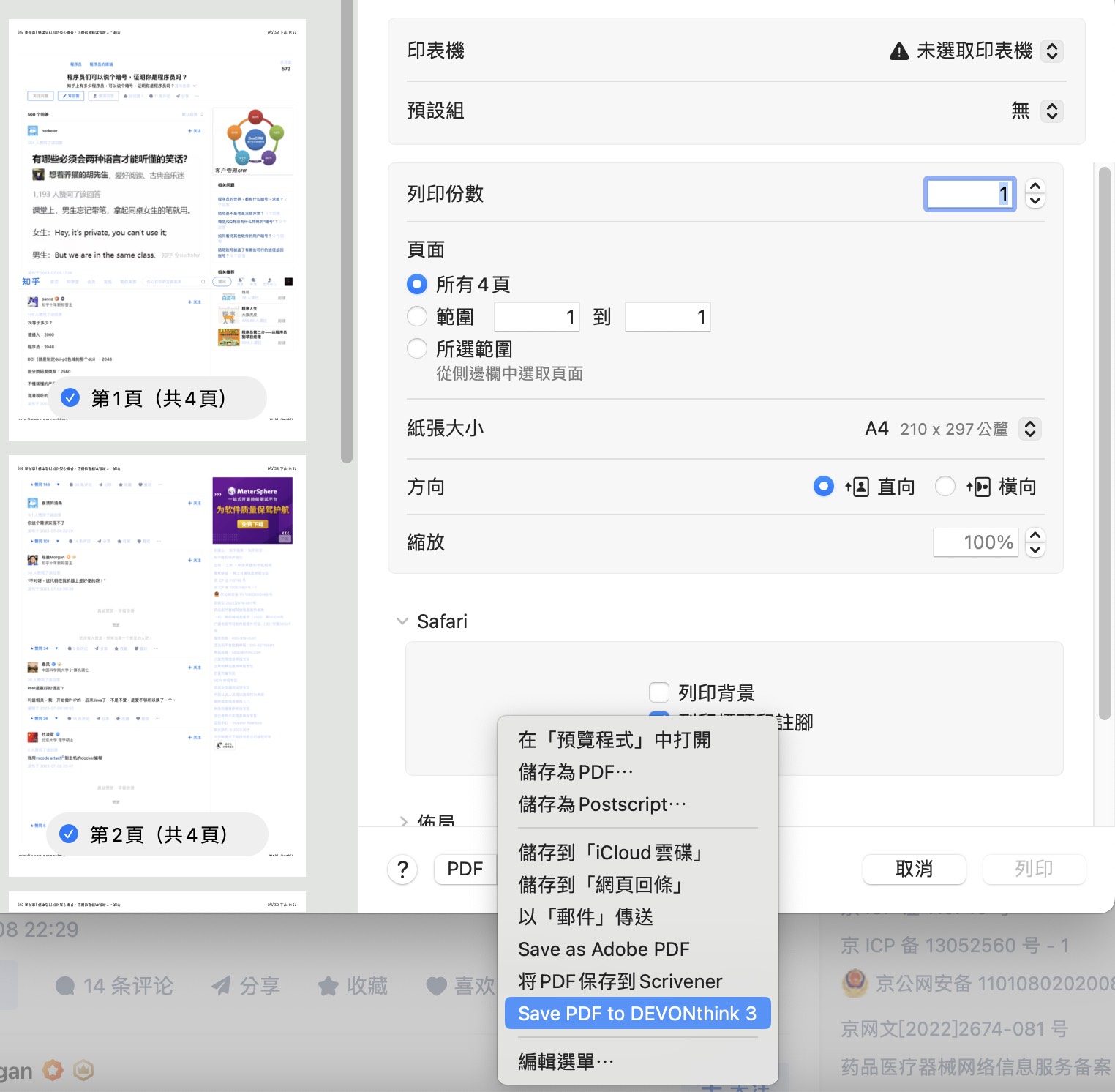The image size is (1115, 1092).
Task: Click the page 2 blue checkmark
Action: pos(69,834)
